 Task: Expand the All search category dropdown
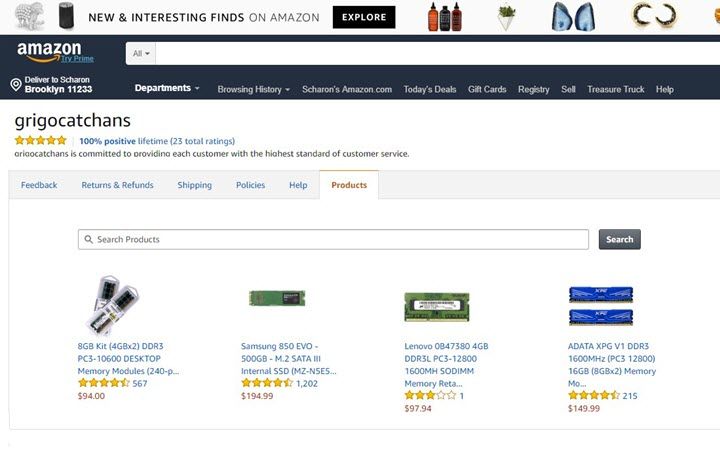pyautogui.click(x=141, y=53)
